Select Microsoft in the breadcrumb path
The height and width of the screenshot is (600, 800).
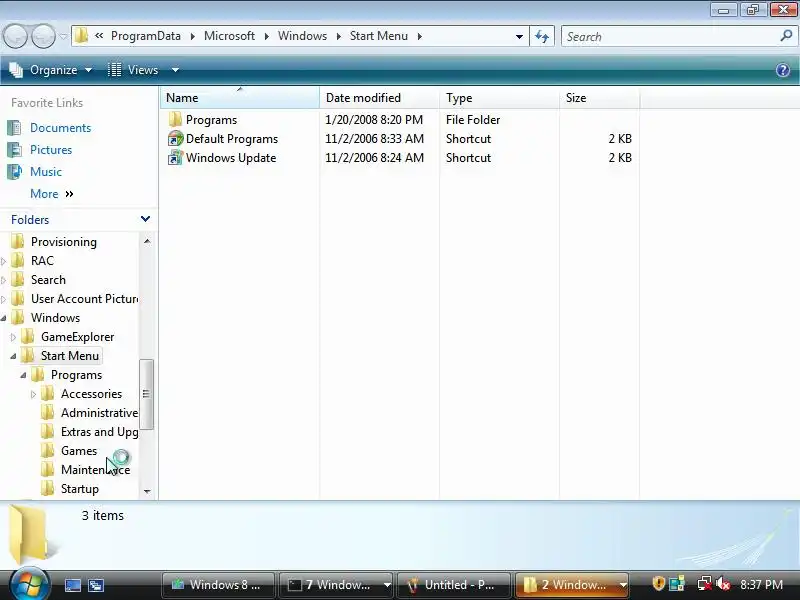[229, 36]
